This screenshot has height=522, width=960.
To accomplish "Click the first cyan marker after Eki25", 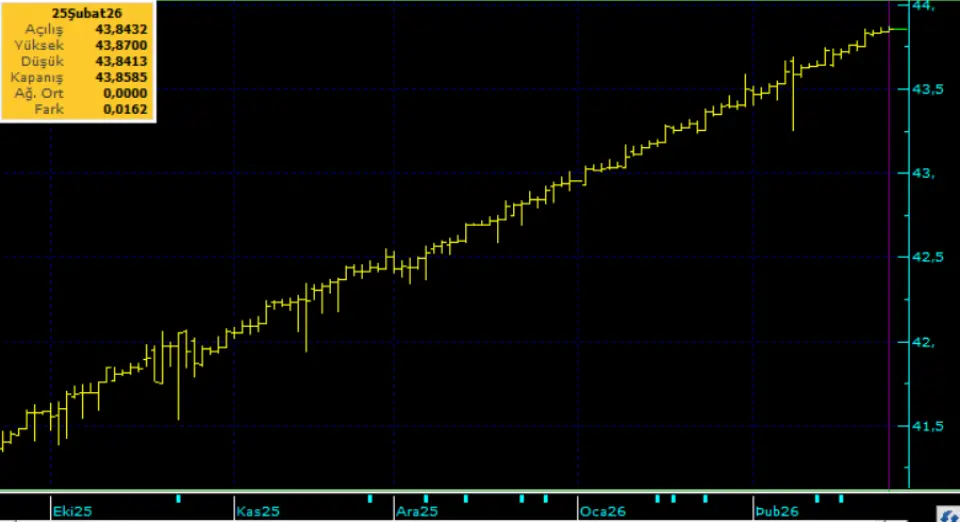I will pyautogui.click(x=178, y=498).
